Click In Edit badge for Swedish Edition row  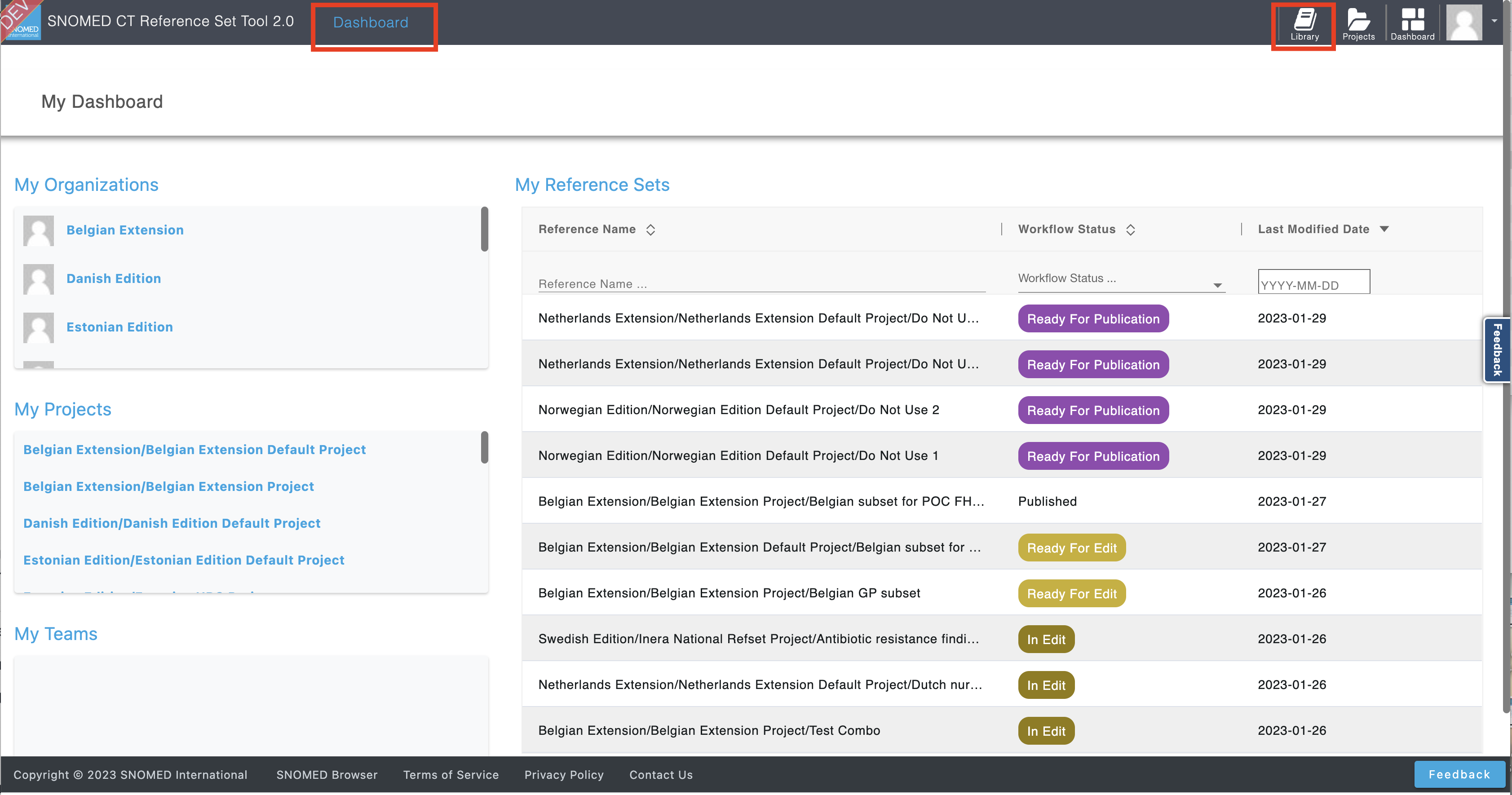click(x=1046, y=639)
